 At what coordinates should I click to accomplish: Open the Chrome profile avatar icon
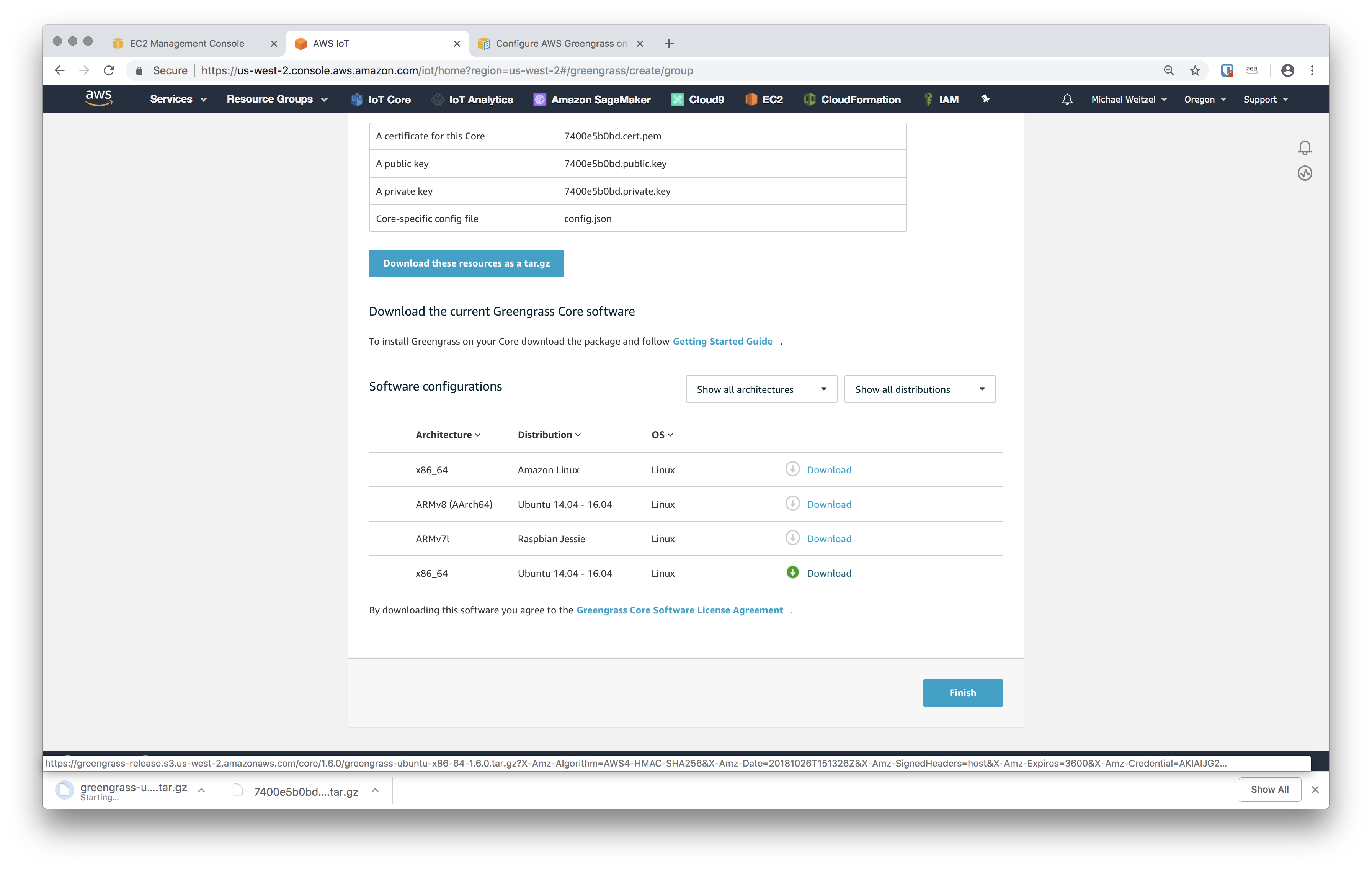point(1287,70)
